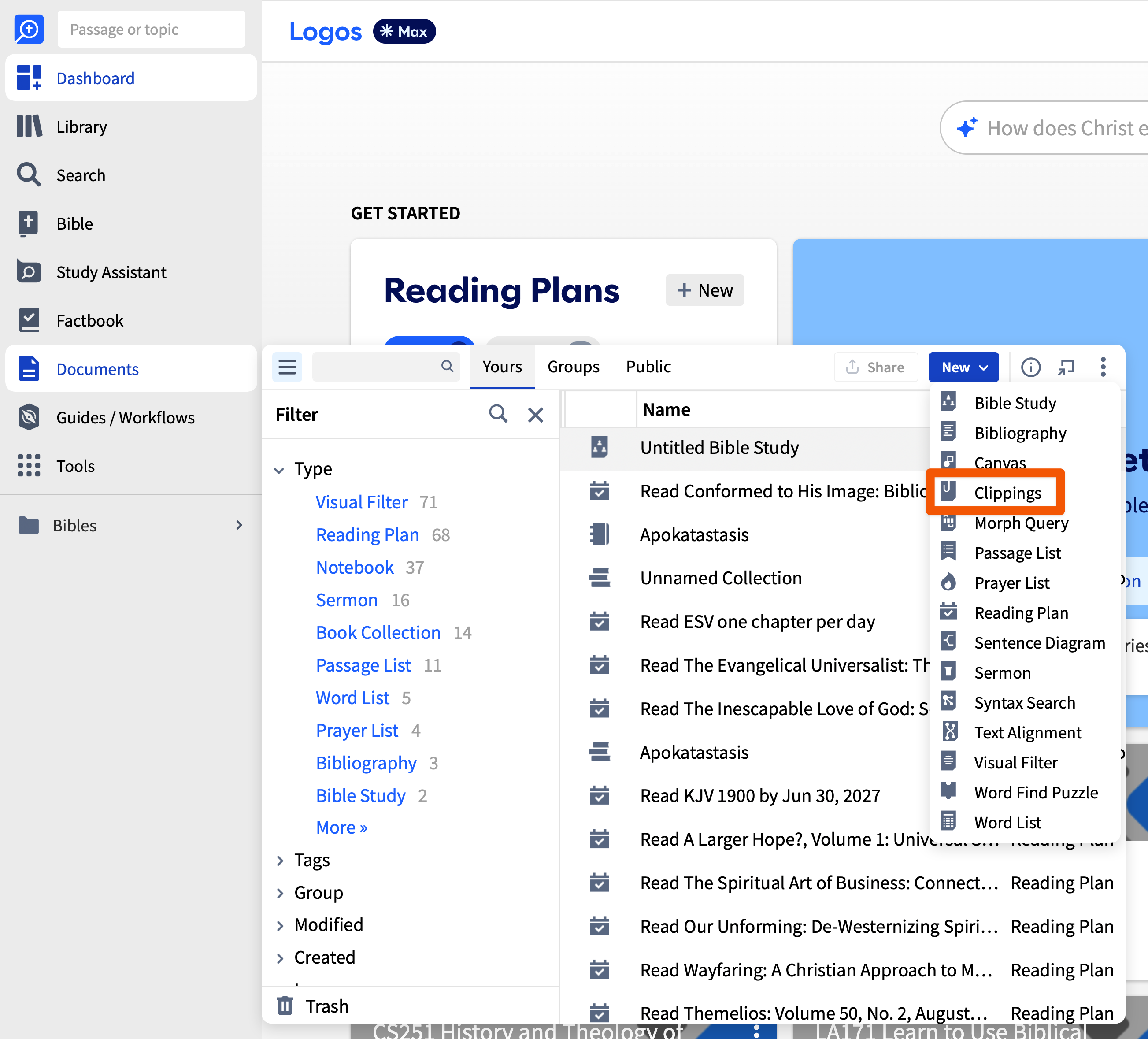Click the Search magnifier sidebar icon
The width and height of the screenshot is (1148, 1039).
coord(29,174)
